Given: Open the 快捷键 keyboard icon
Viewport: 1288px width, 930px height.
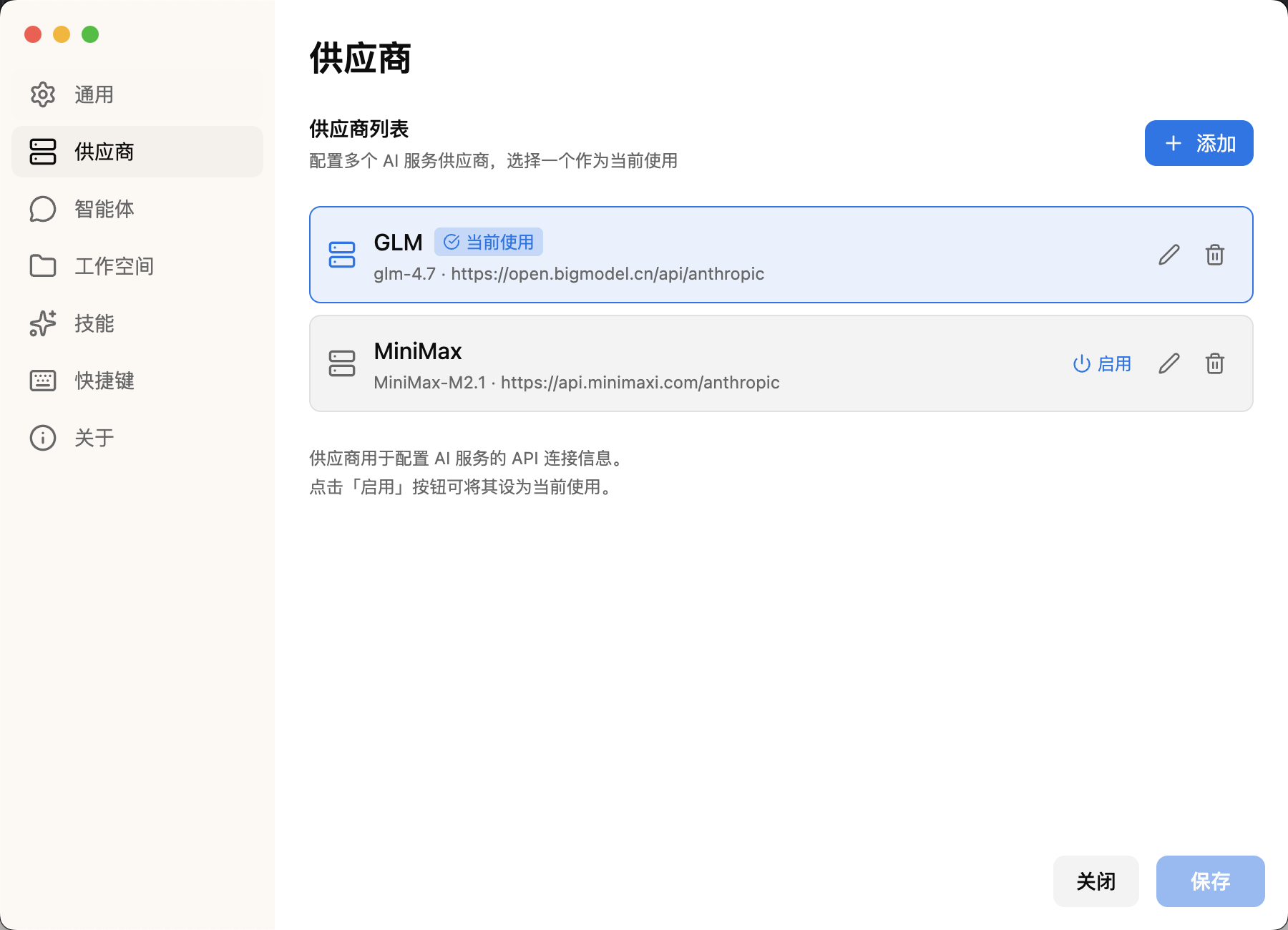Looking at the screenshot, I should (x=43, y=380).
